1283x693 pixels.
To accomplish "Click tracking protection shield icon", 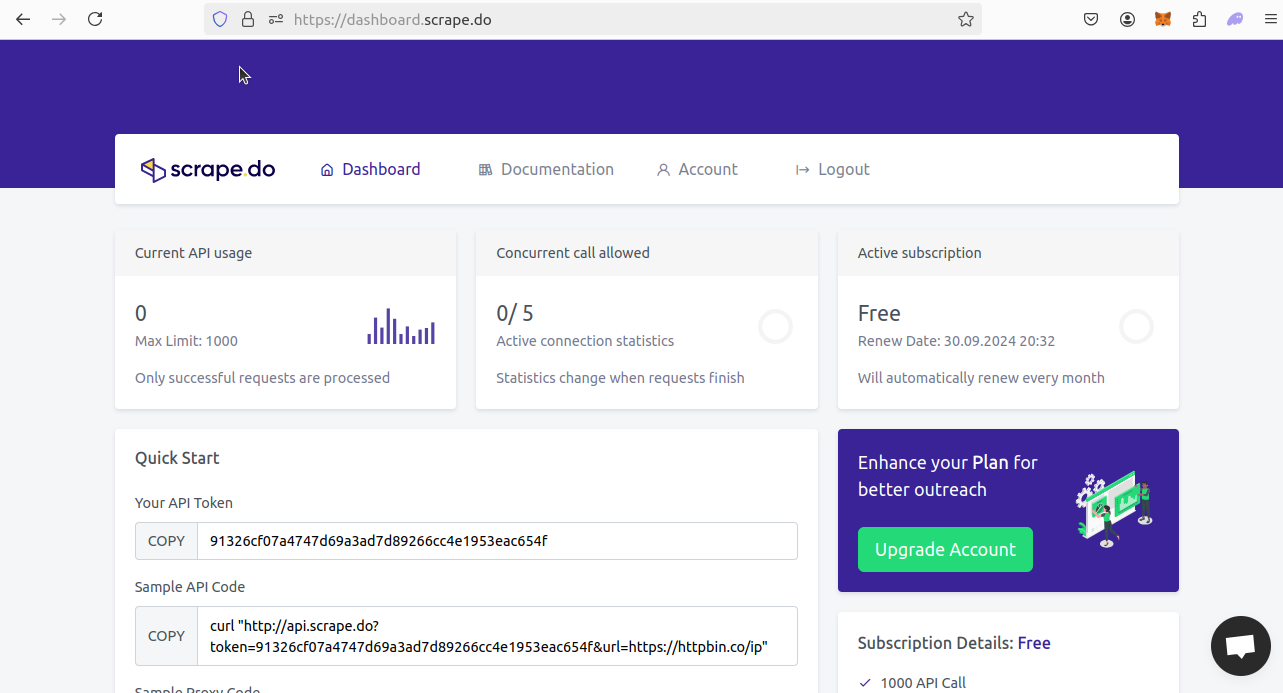I will point(220,19).
